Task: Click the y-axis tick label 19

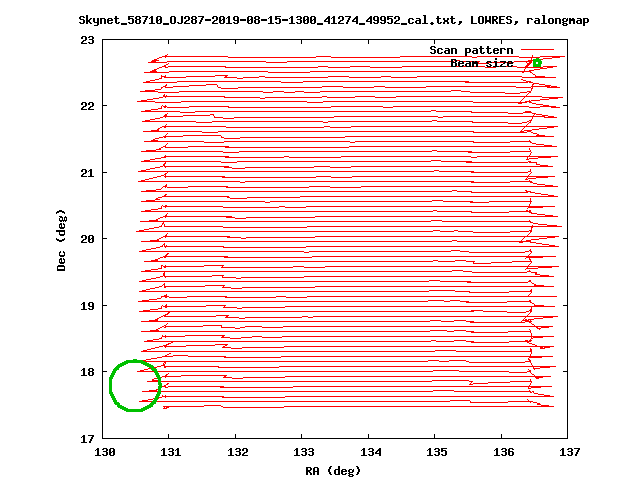Action: pos(87,306)
